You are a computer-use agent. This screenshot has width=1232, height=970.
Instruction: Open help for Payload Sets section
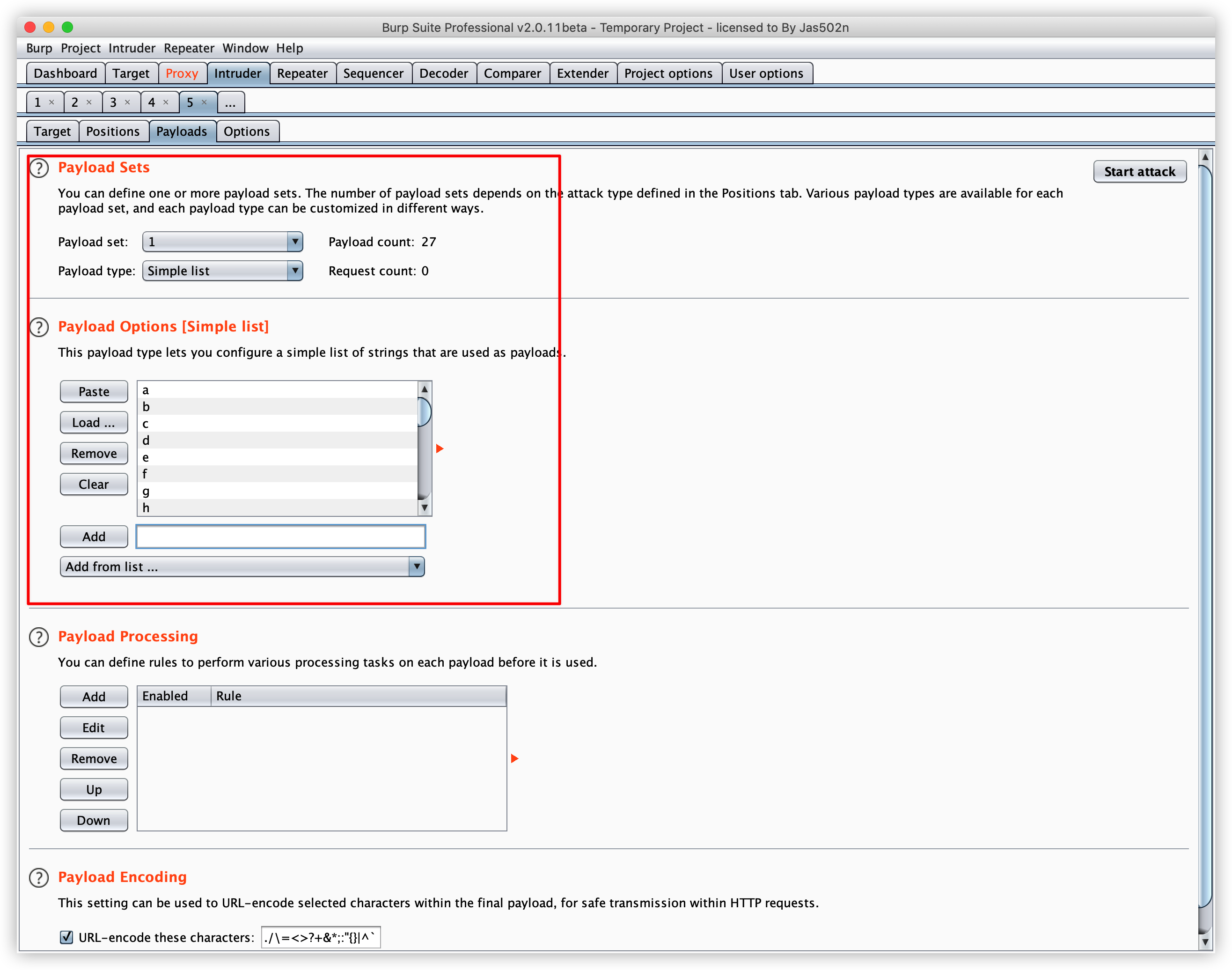[38, 168]
